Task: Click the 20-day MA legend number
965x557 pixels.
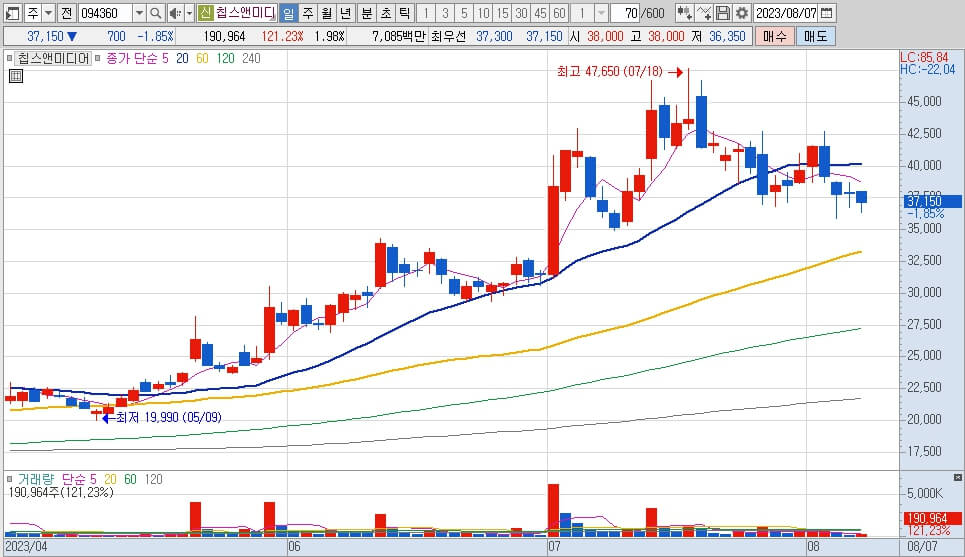Action: point(182,58)
